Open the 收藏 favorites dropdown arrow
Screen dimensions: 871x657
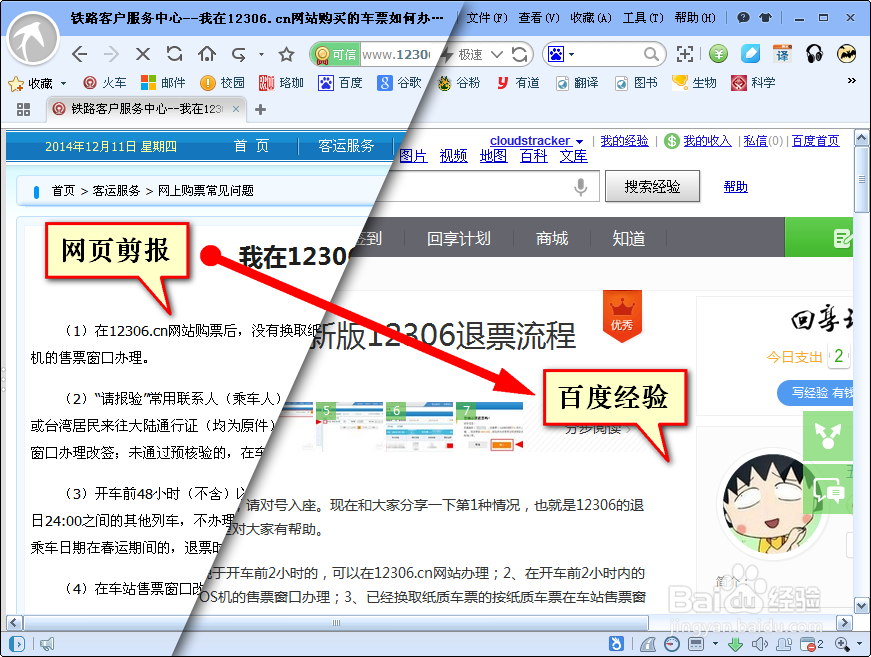[63, 83]
